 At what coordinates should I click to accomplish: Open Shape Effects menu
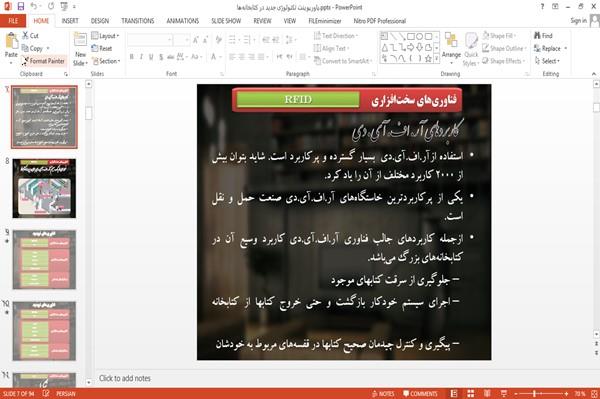(x=504, y=61)
